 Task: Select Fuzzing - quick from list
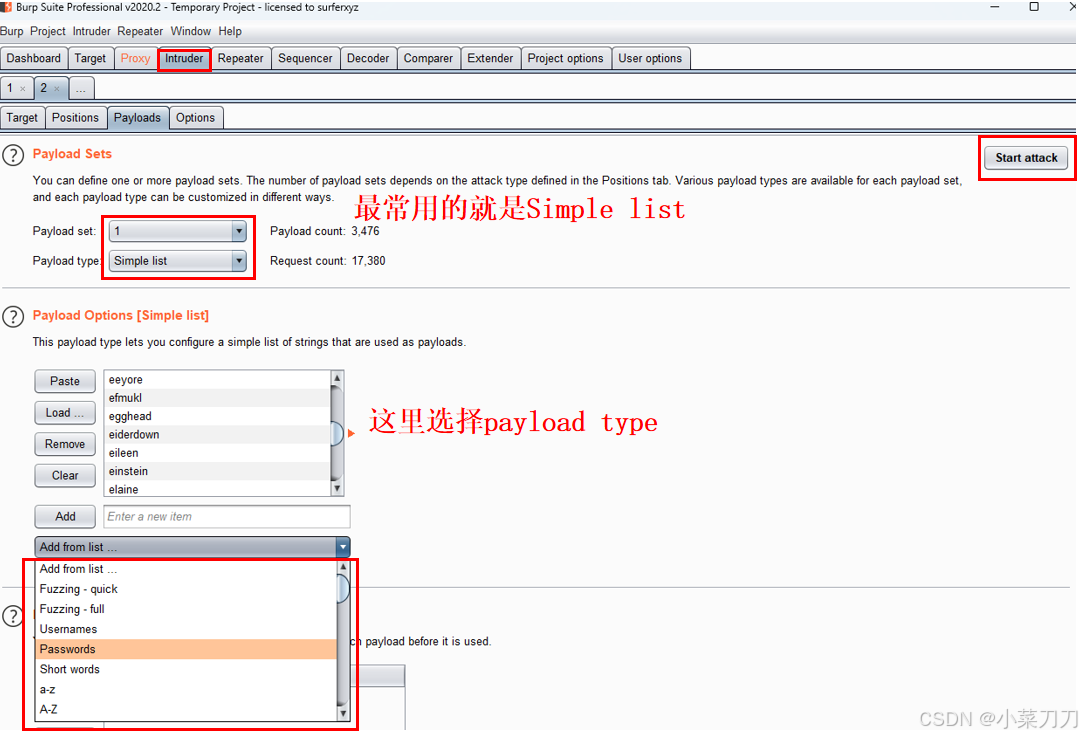(186, 589)
